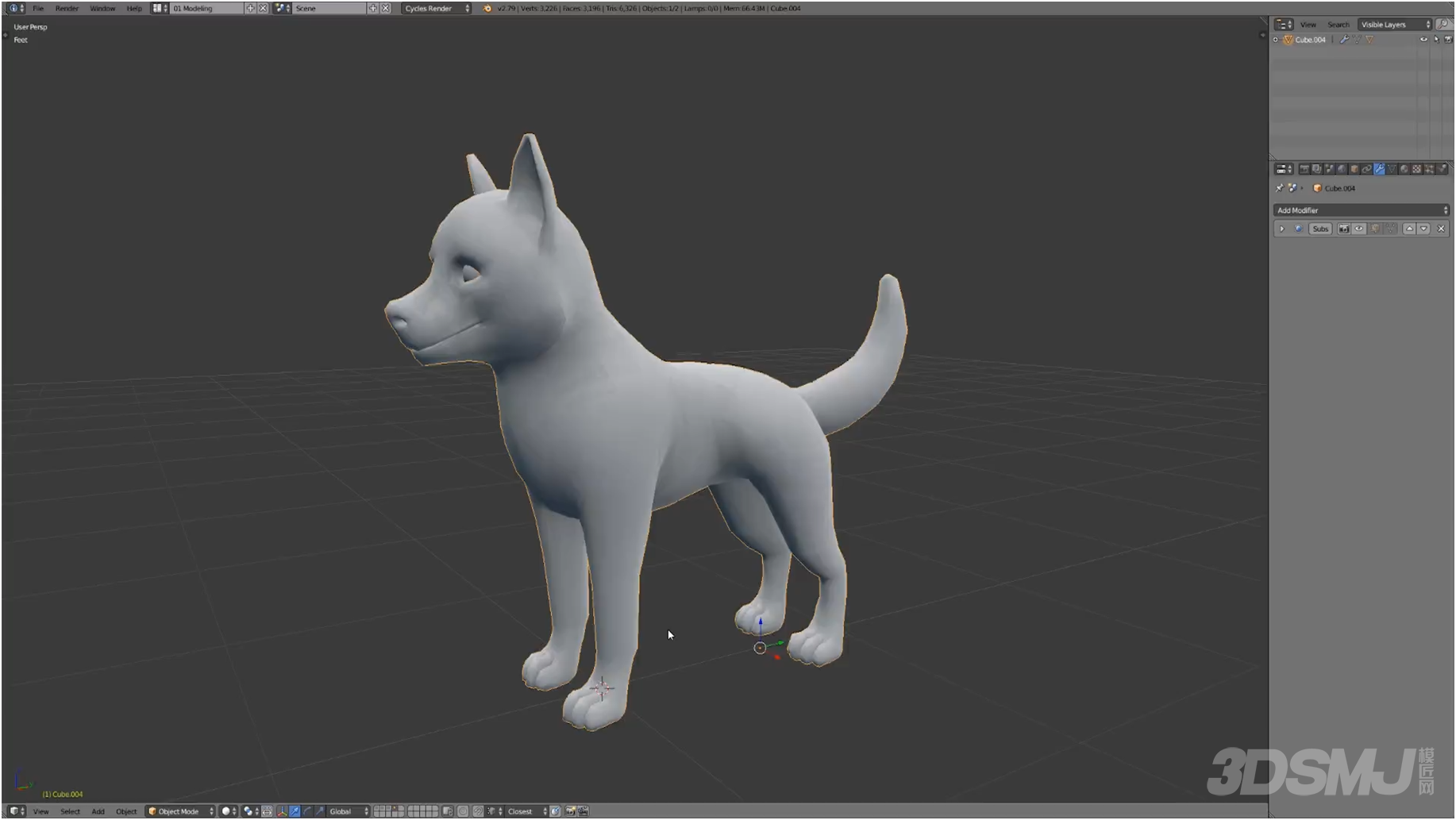The width and height of the screenshot is (1456, 820).
Task: Open the Cycles Render engine dropdown
Action: coord(436,8)
